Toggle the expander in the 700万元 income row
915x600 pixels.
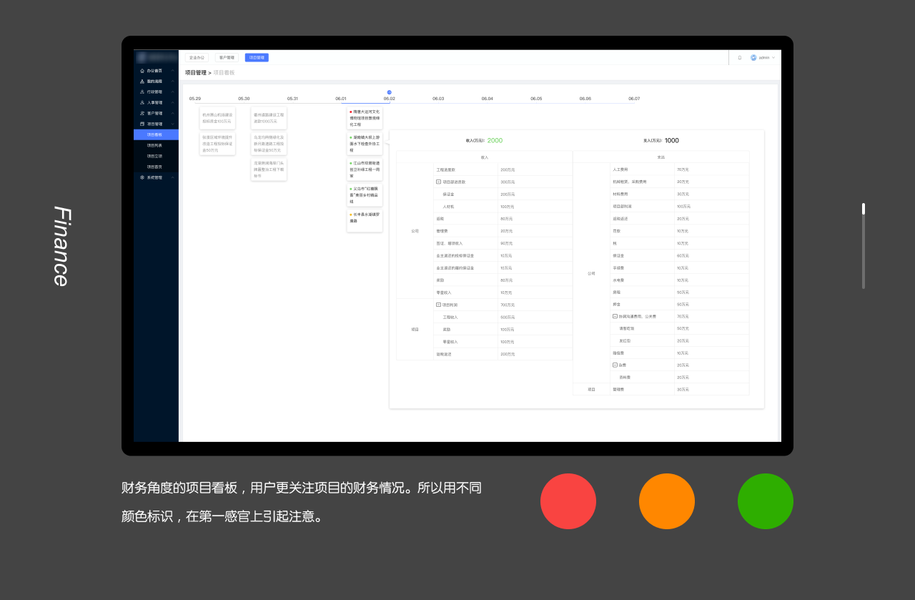[438, 305]
